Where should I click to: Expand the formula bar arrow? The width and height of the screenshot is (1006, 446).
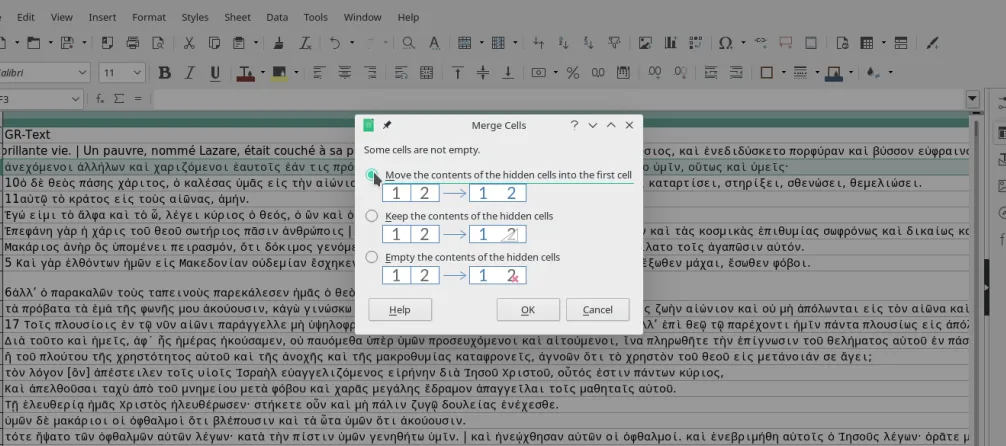point(973,99)
